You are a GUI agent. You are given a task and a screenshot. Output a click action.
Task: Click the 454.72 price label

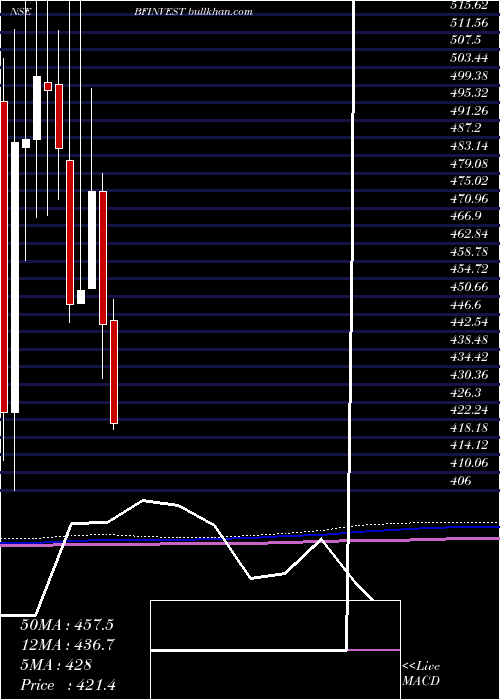click(469, 269)
